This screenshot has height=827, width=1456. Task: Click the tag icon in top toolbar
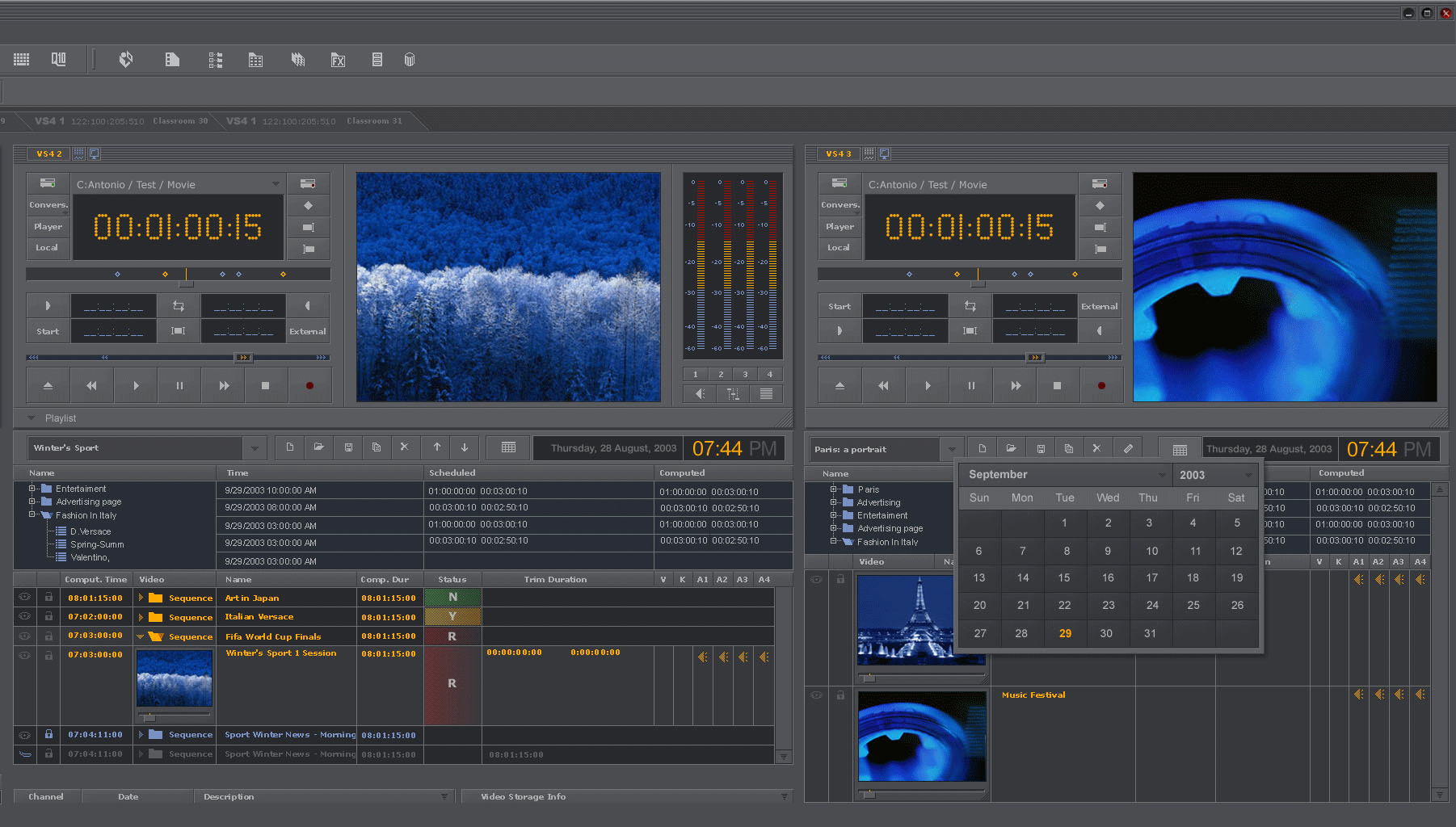point(126,59)
